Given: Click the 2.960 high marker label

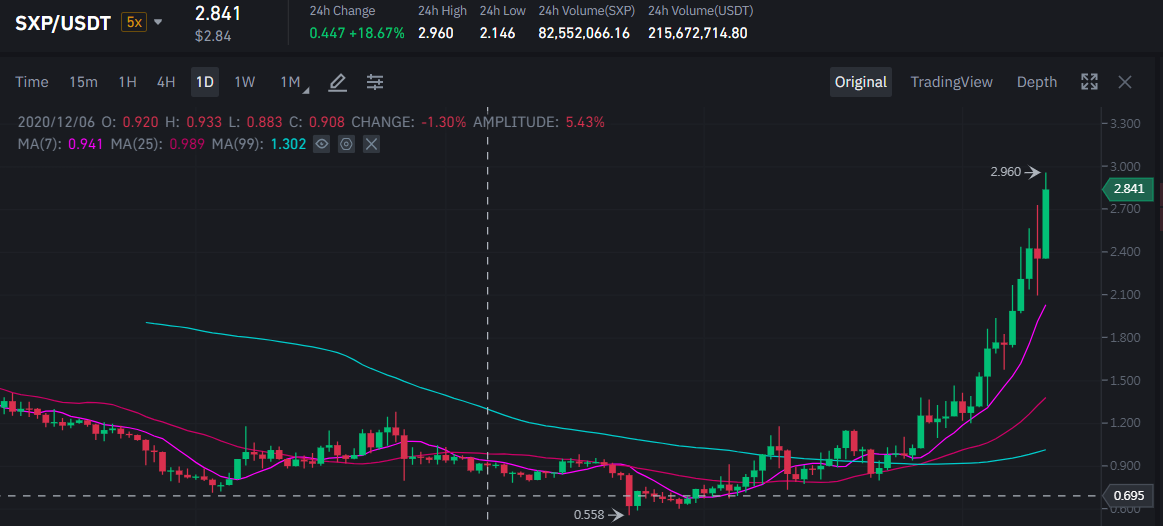Looking at the screenshot, I should (1006, 172).
